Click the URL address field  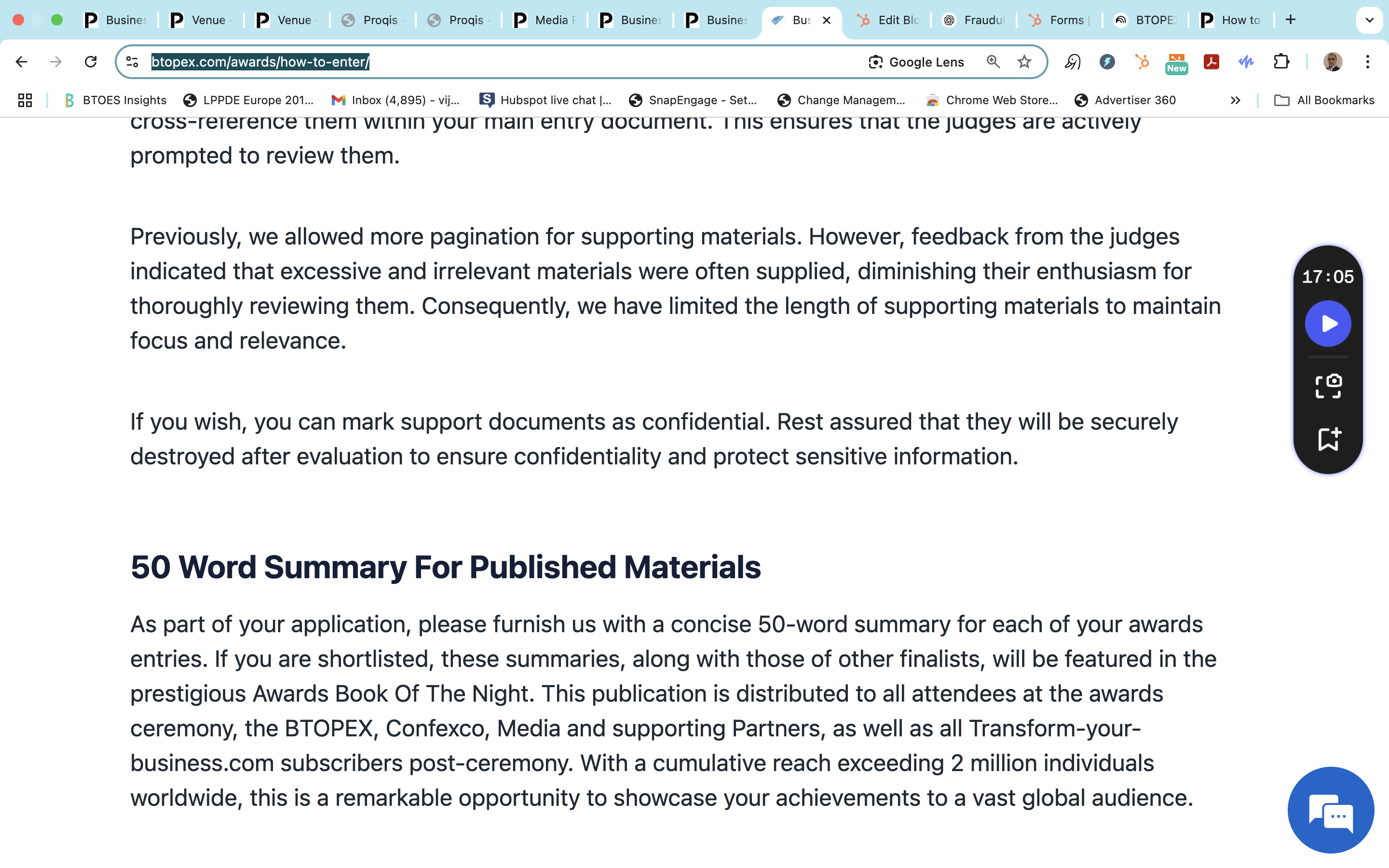[x=517, y=62]
